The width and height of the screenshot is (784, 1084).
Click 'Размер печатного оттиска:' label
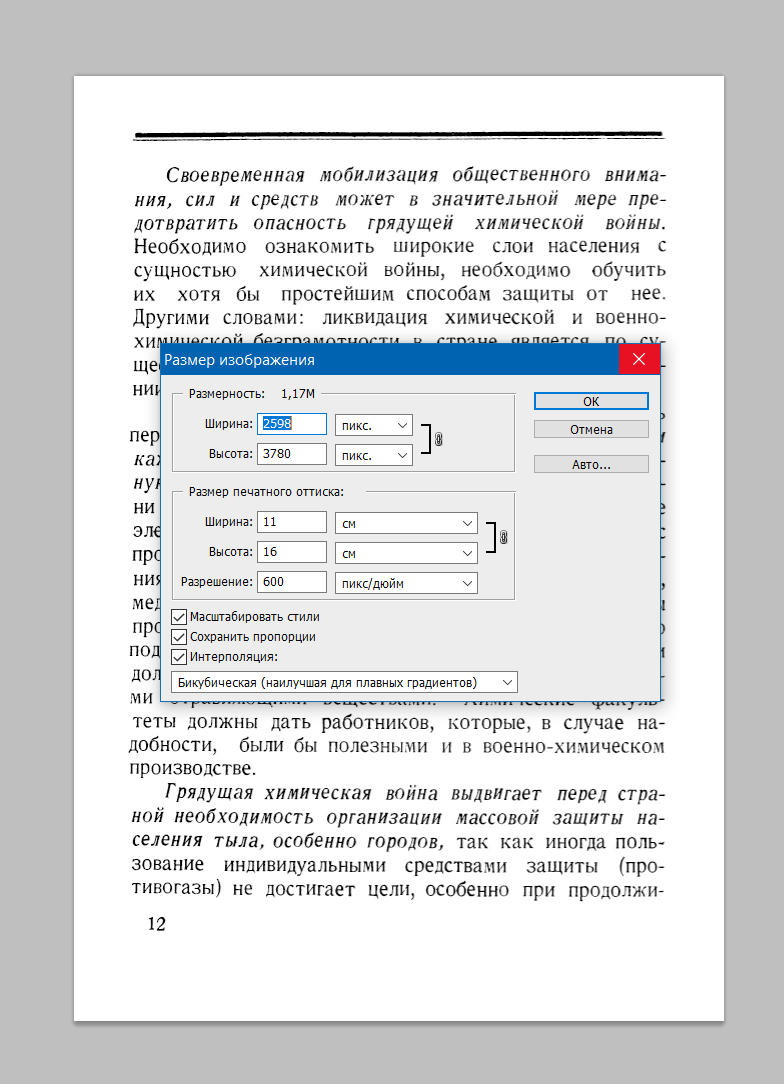tap(266, 492)
